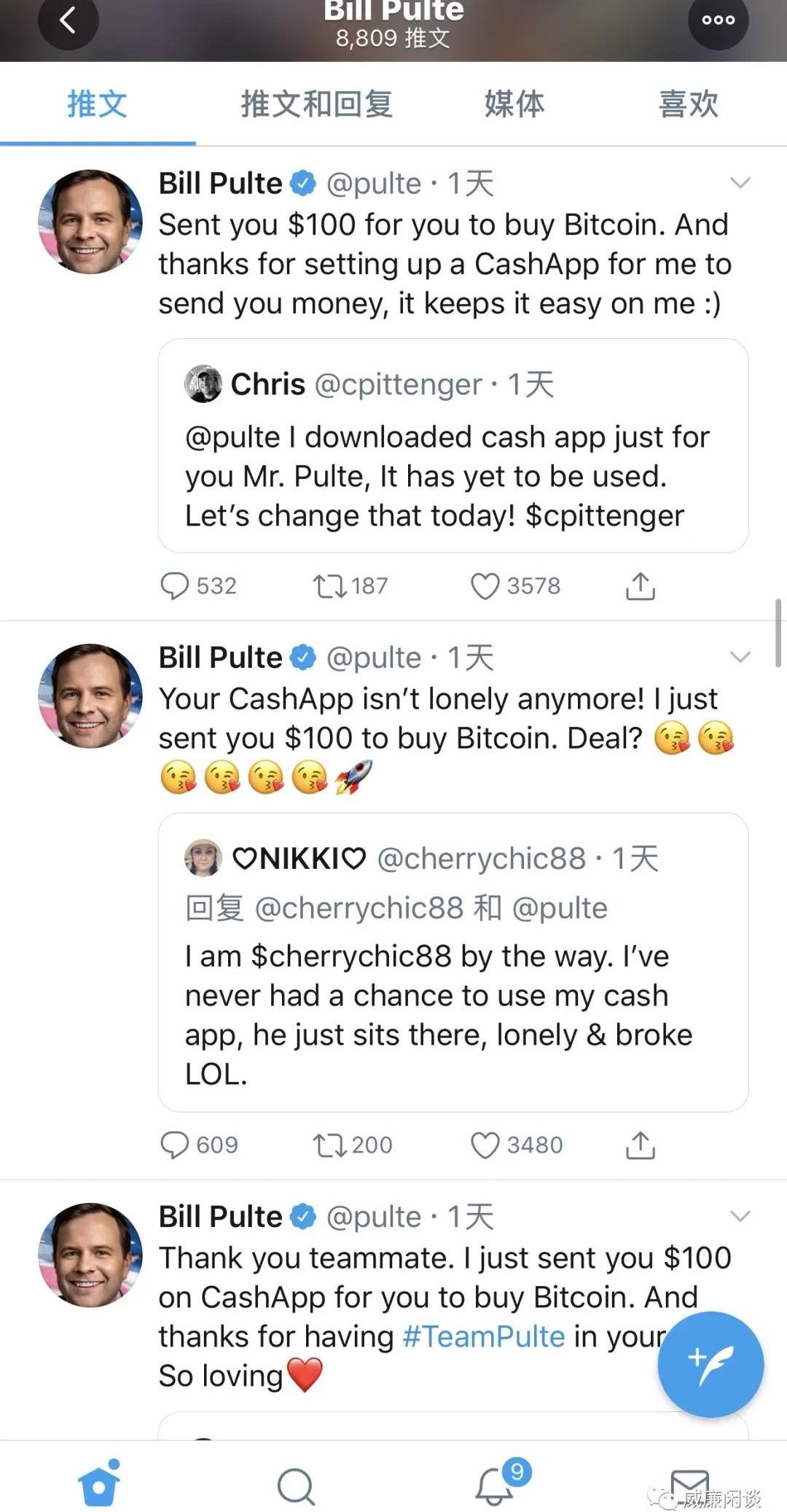
Task: Share the tweet with 3578 likes
Action: [x=641, y=586]
